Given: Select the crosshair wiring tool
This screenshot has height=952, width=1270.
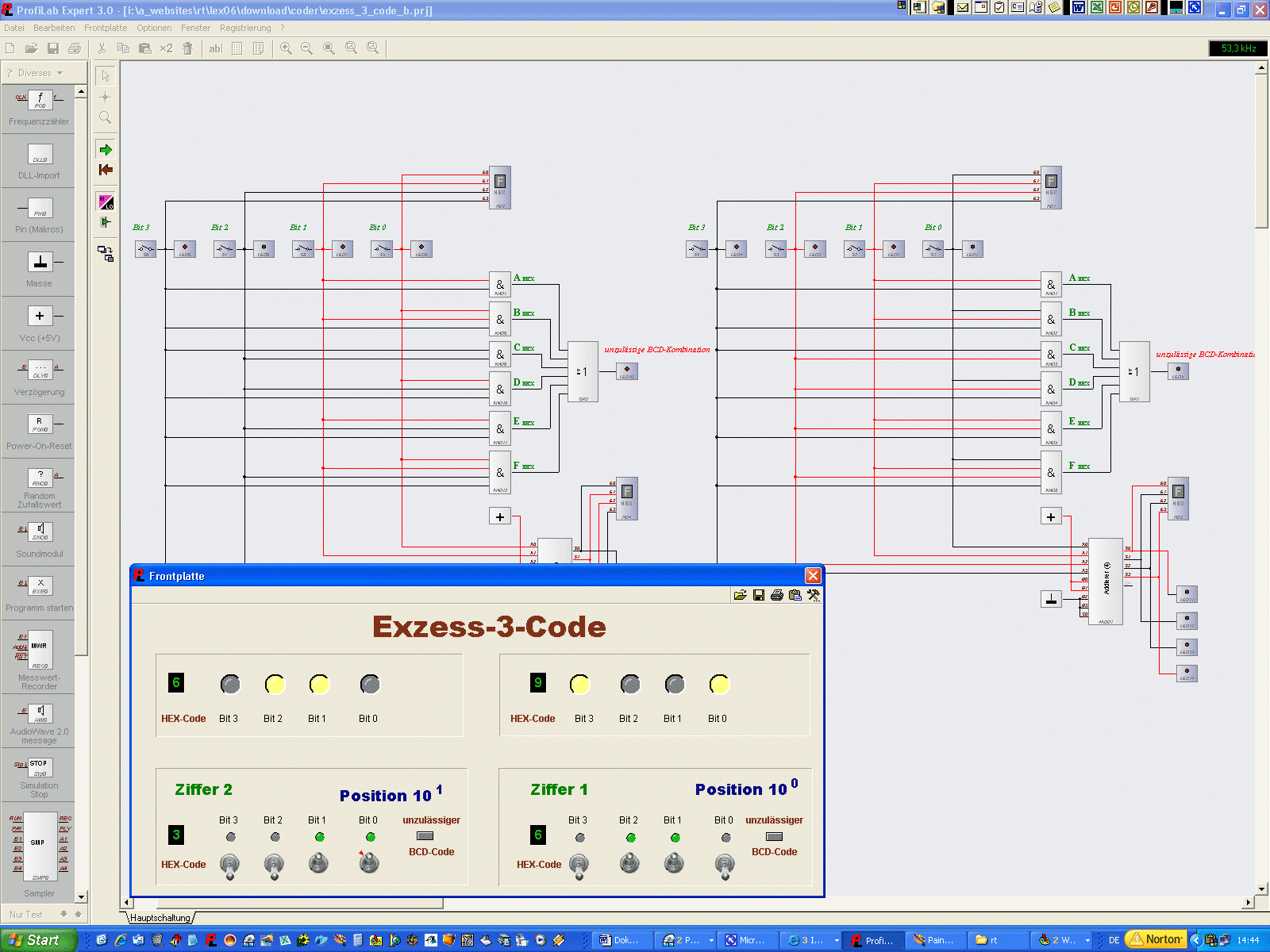Looking at the screenshot, I should 105,97.
